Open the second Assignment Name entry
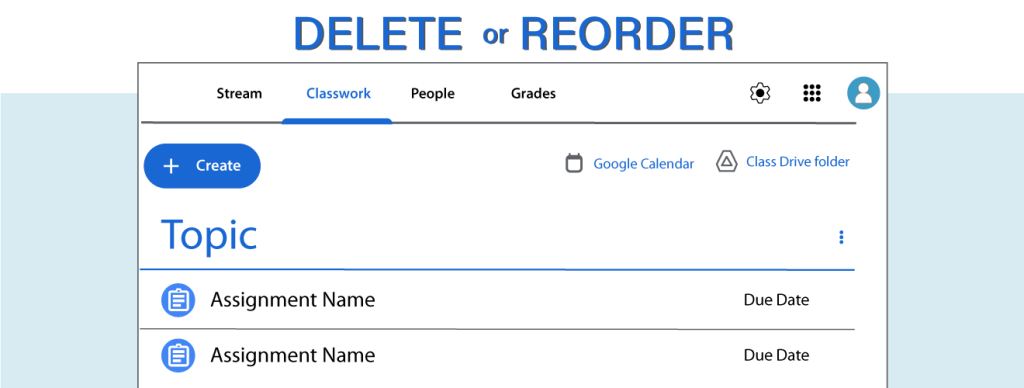The width and height of the screenshot is (1024, 388). click(293, 355)
